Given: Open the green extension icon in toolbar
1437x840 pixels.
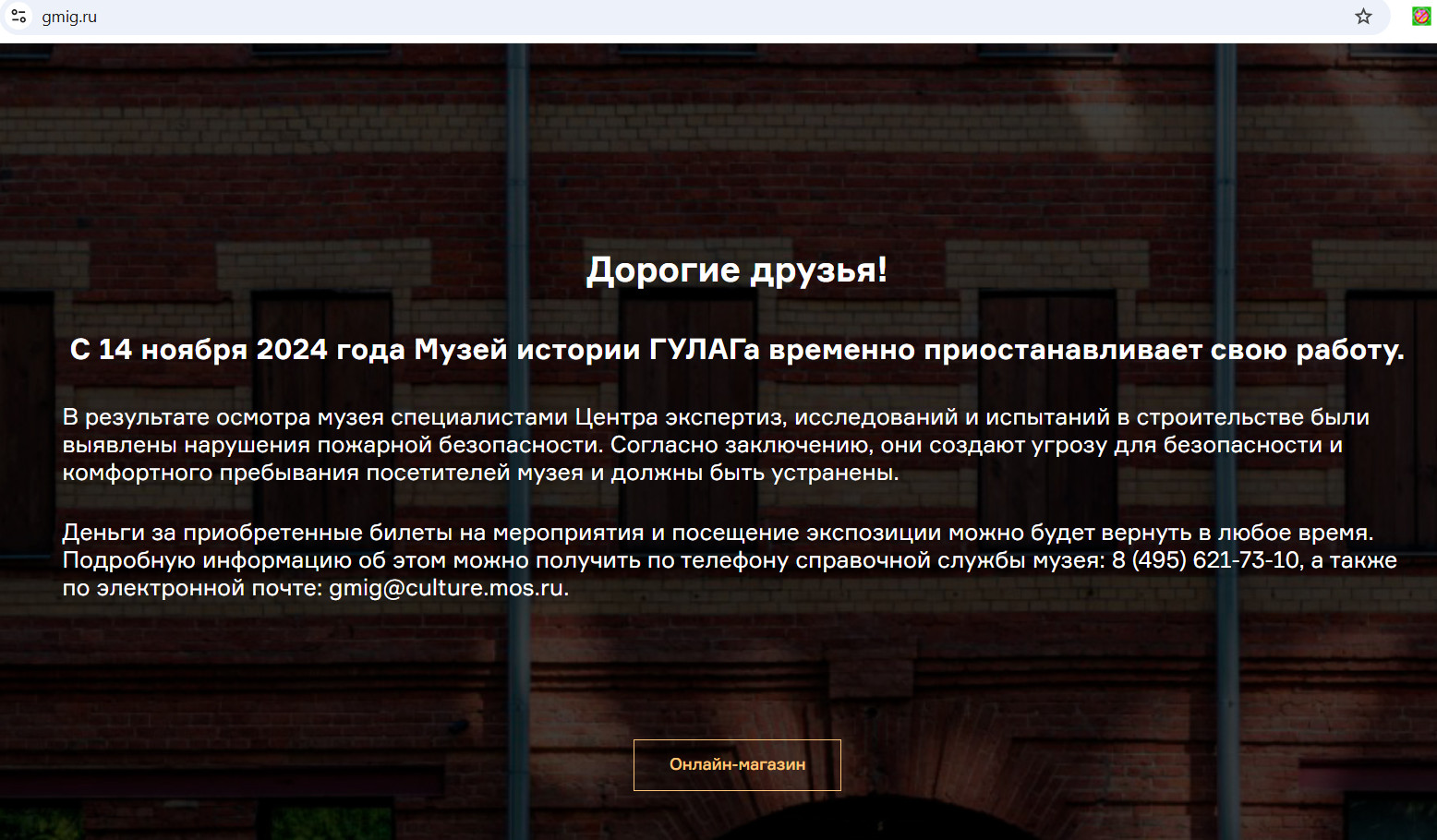Looking at the screenshot, I should point(1421,17).
